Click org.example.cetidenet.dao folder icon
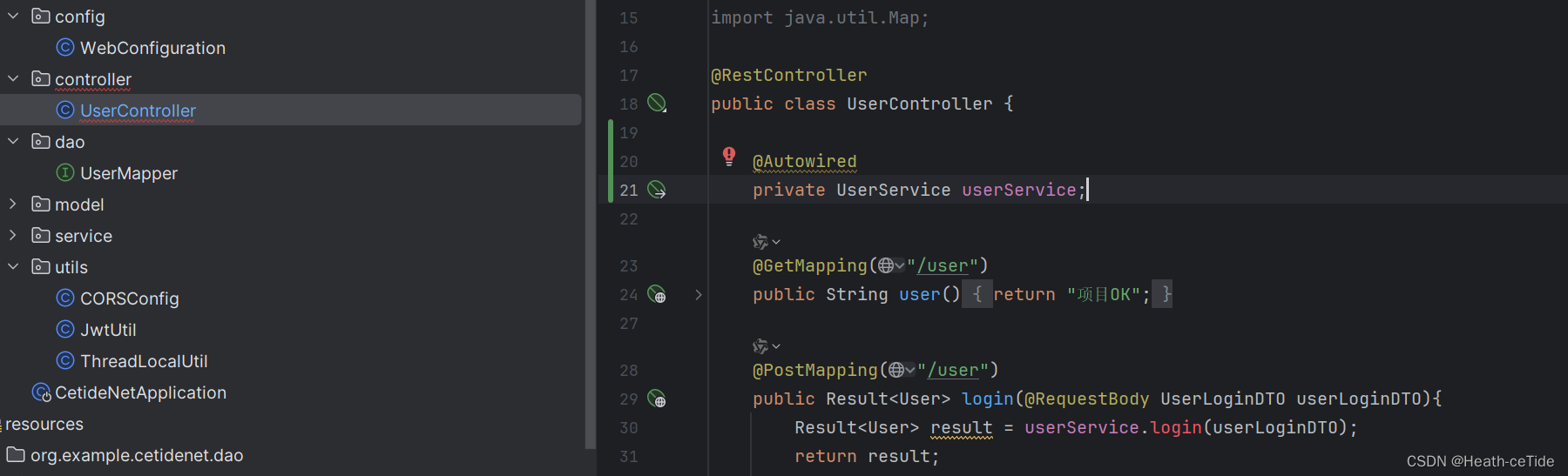The width and height of the screenshot is (1568, 476). click(x=16, y=454)
